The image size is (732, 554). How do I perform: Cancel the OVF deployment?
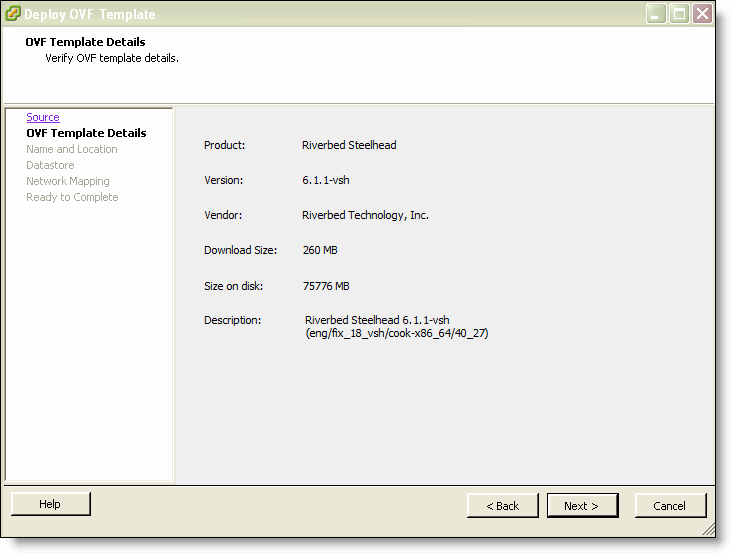click(x=670, y=506)
